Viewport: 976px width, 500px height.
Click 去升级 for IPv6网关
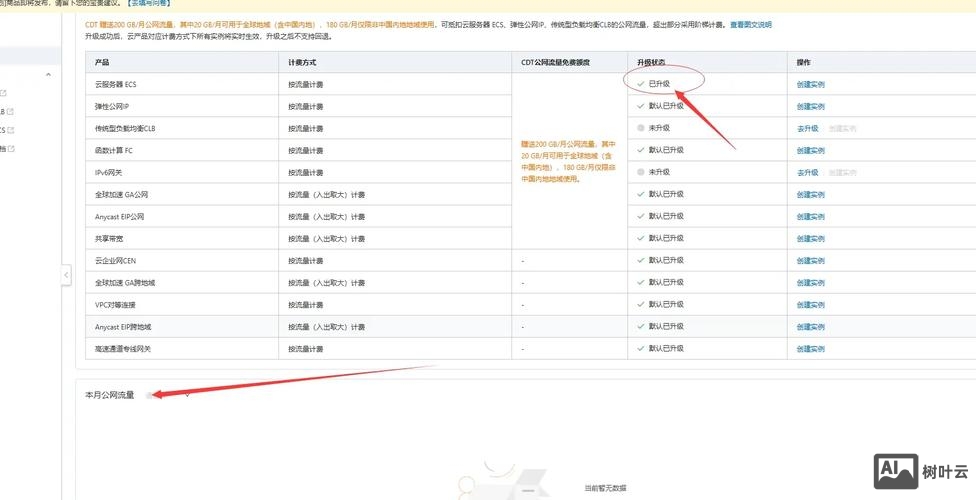coord(807,172)
